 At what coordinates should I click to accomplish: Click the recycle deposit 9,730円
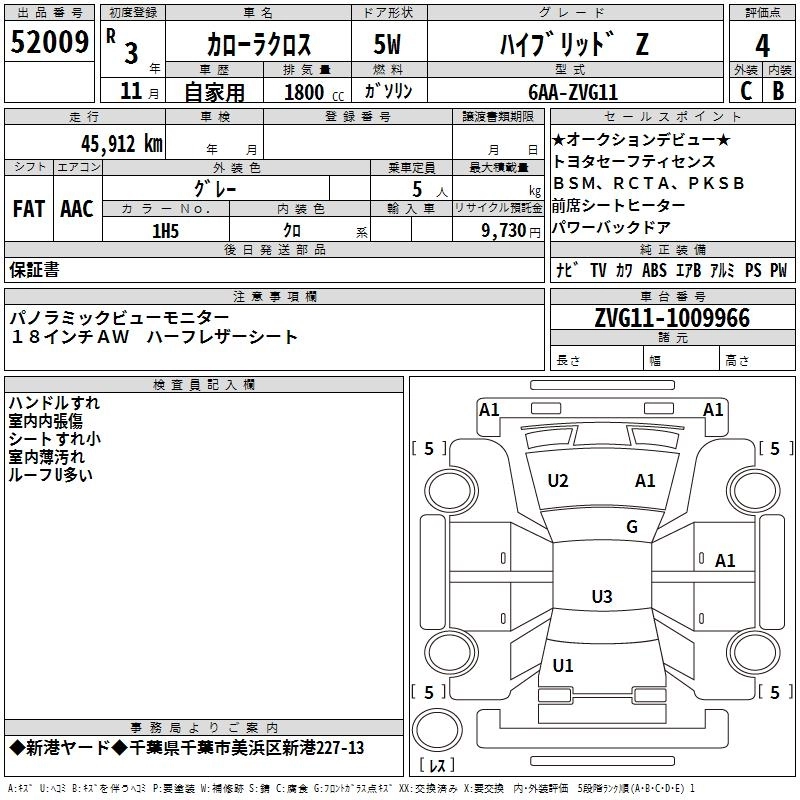[x=511, y=231]
